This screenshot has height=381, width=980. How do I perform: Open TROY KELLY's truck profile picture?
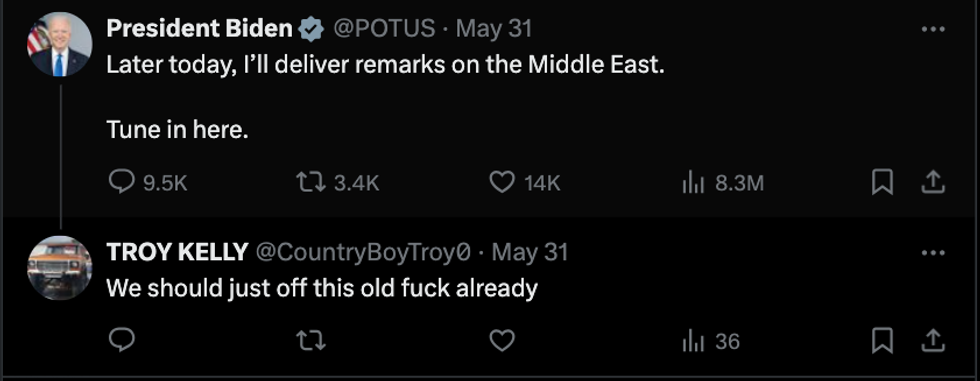pos(59,268)
